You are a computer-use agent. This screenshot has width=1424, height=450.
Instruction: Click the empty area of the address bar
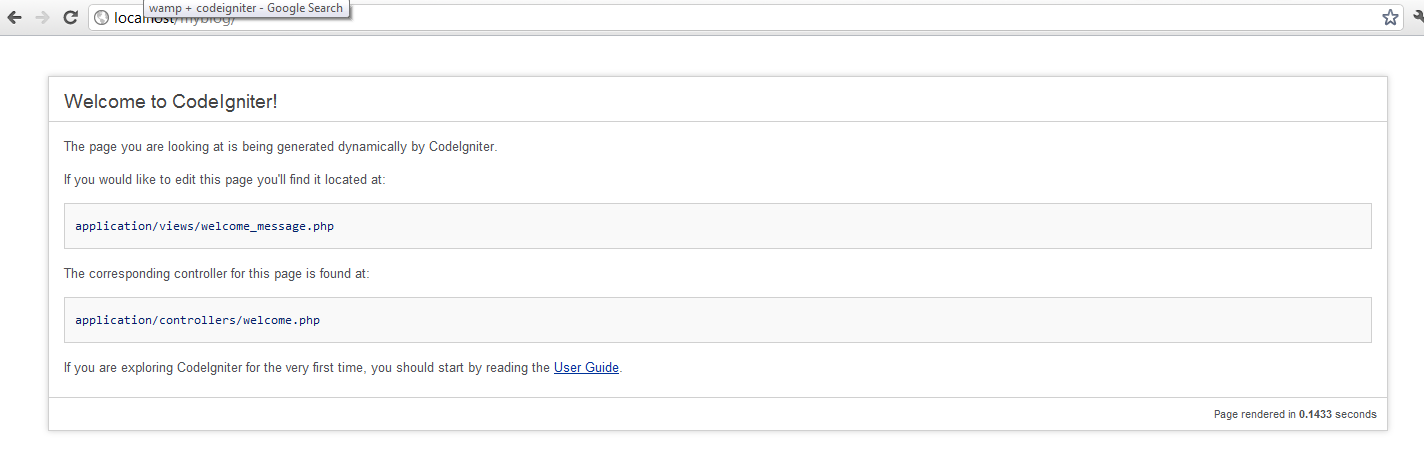tap(800, 18)
